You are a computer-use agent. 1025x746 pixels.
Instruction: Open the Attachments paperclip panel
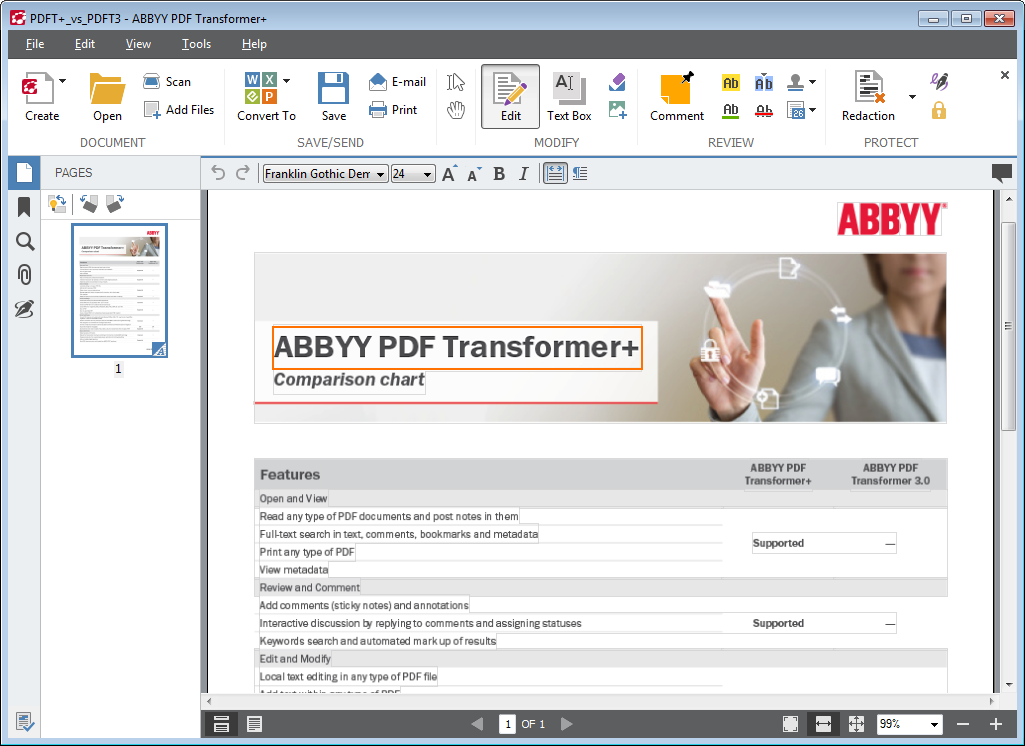click(24, 275)
